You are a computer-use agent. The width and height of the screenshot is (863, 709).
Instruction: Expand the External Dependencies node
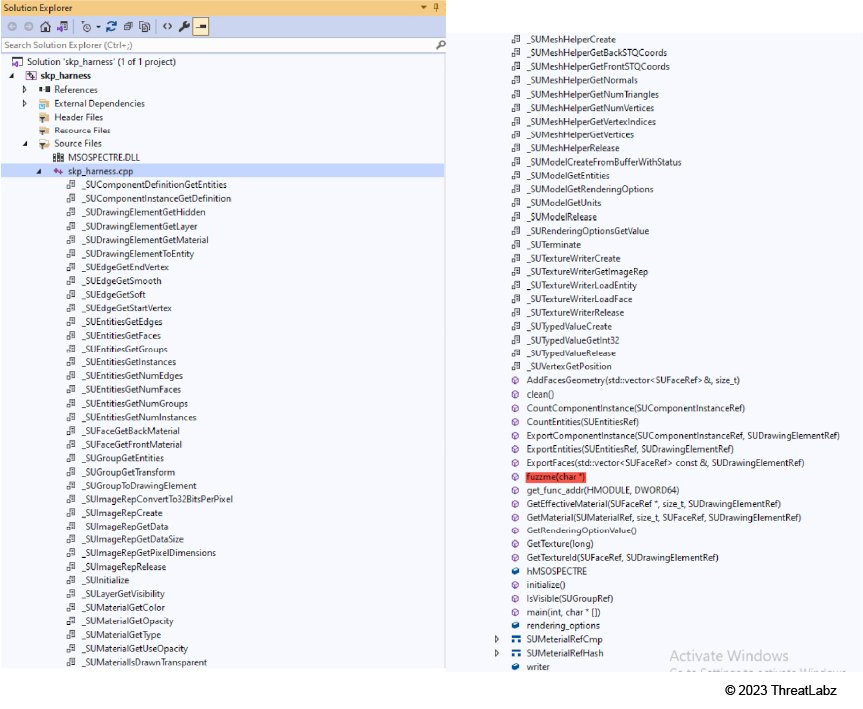click(x=24, y=104)
